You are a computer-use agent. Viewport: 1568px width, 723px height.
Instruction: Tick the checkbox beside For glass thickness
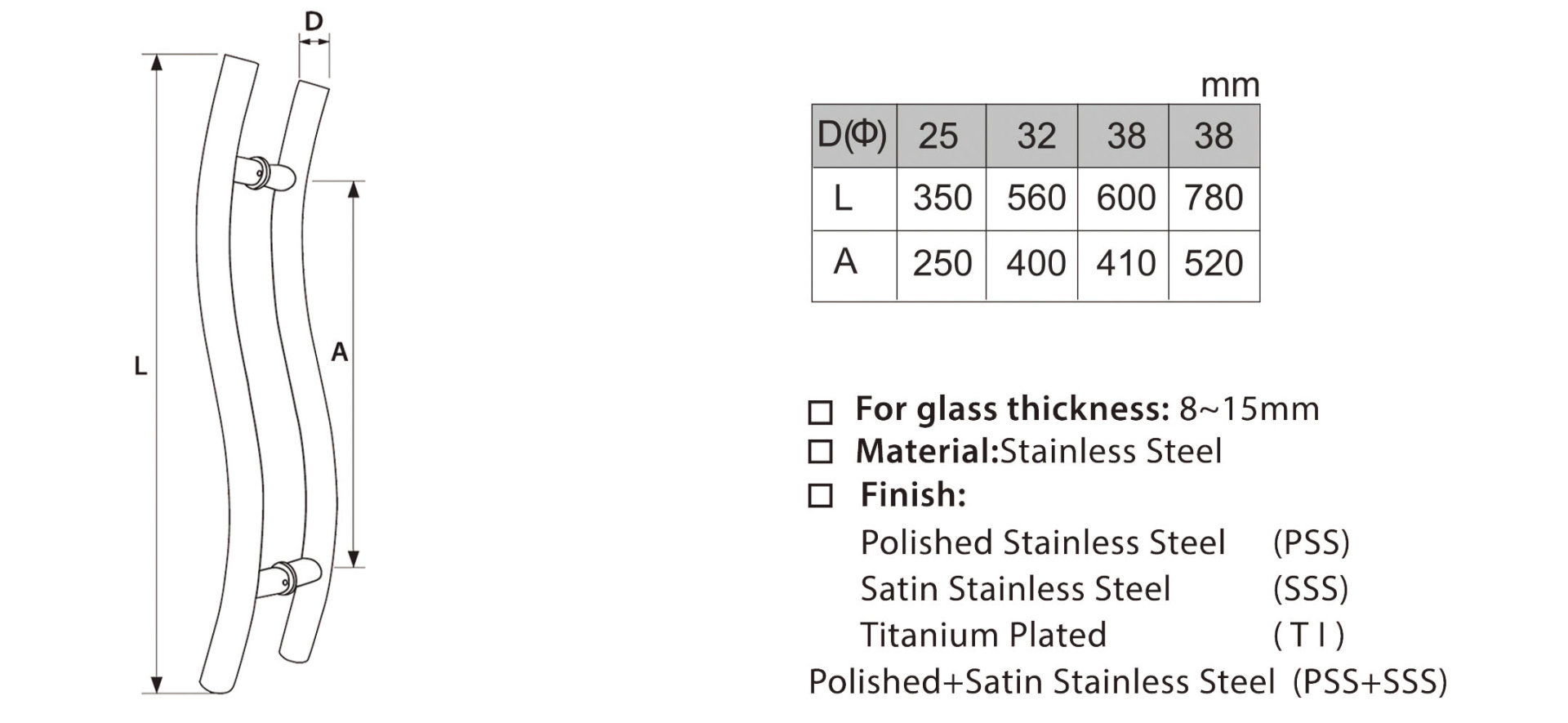pyautogui.click(x=820, y=413)
